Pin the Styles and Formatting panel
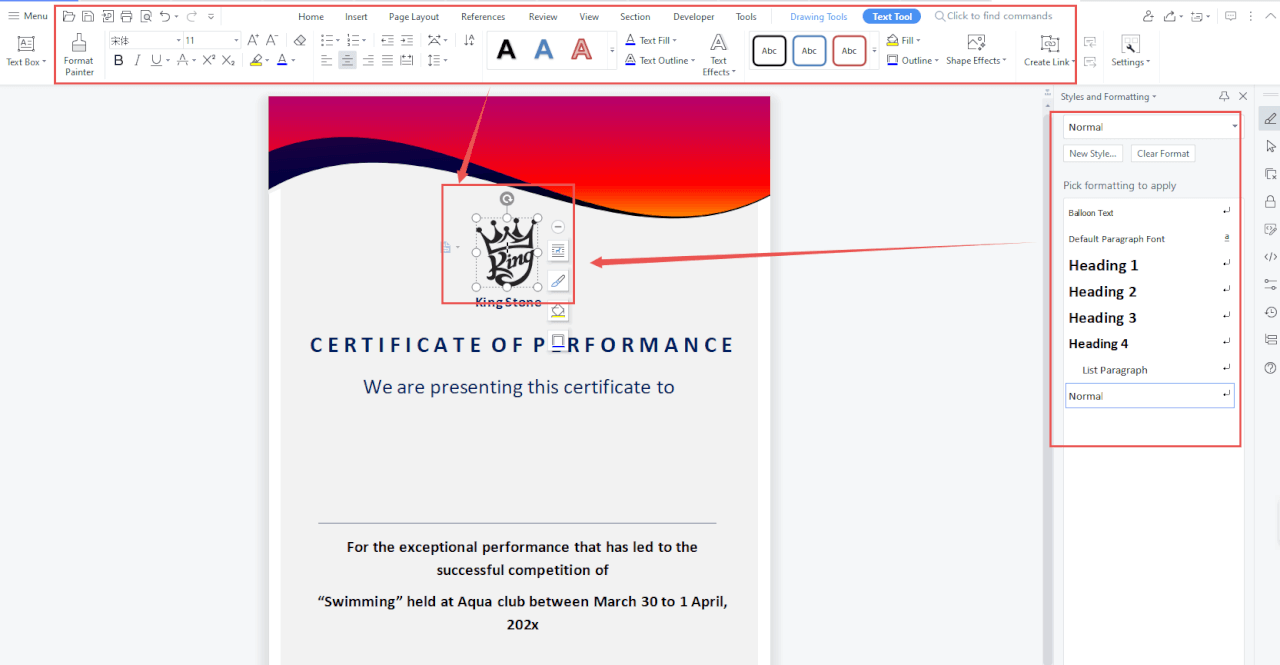Image resolution: width=1280 pixels, height=665 pixels. pos(1224,96)
